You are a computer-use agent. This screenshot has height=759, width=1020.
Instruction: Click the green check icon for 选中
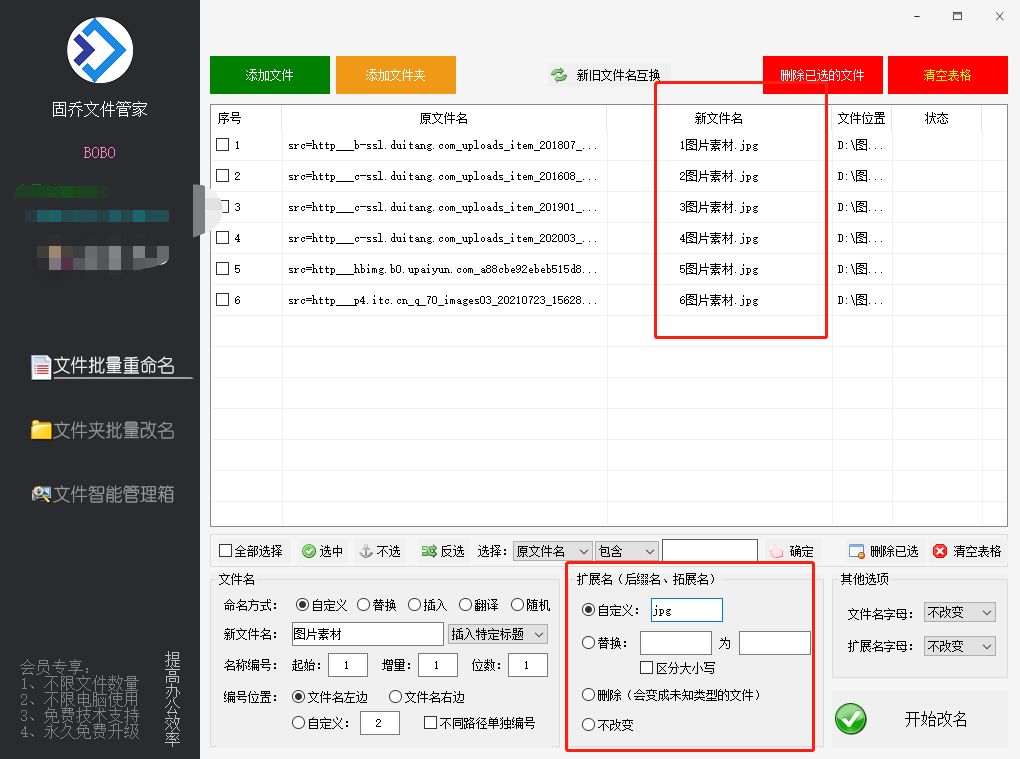[309, 552]
